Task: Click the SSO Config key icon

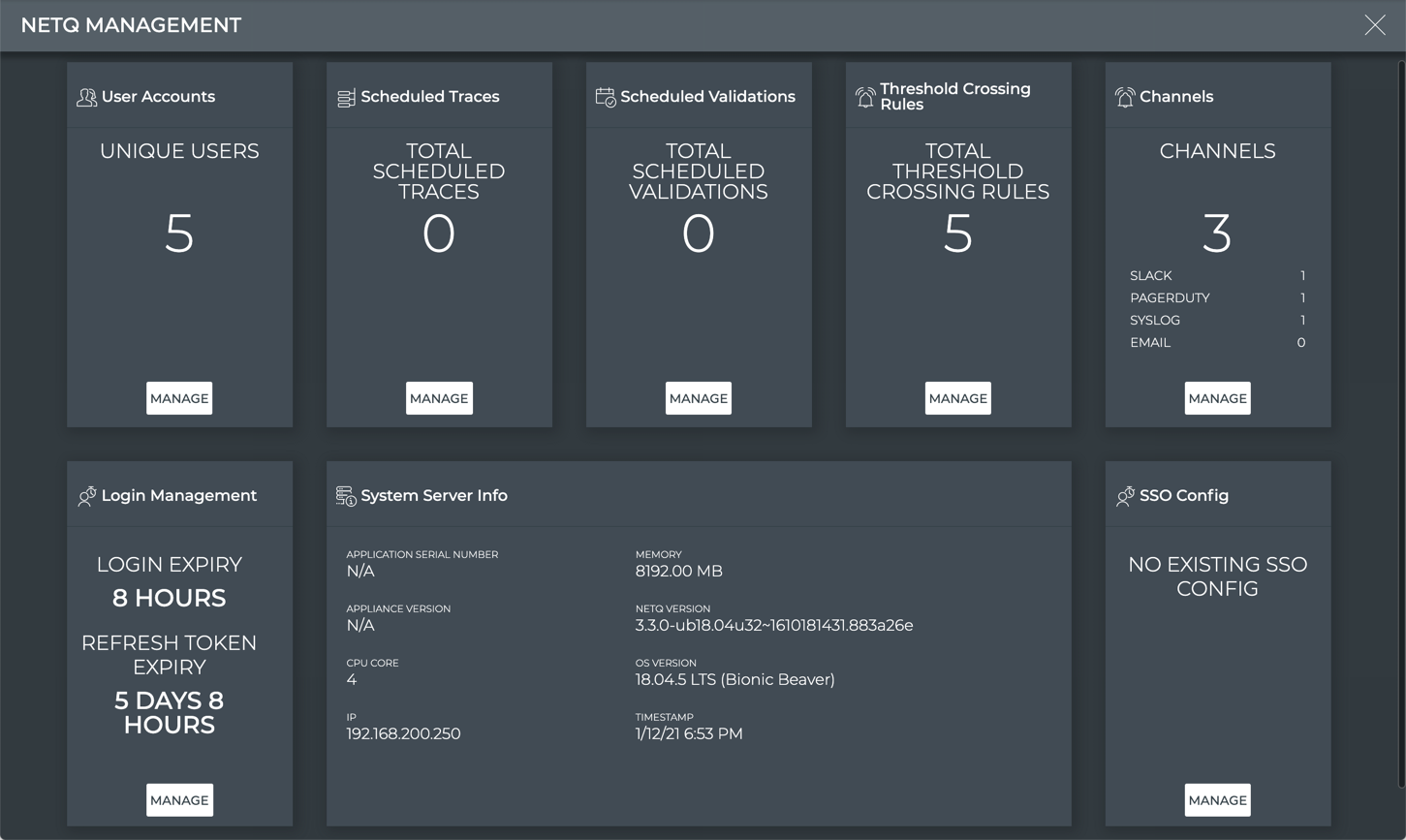Action: (x=1124, y=495)
